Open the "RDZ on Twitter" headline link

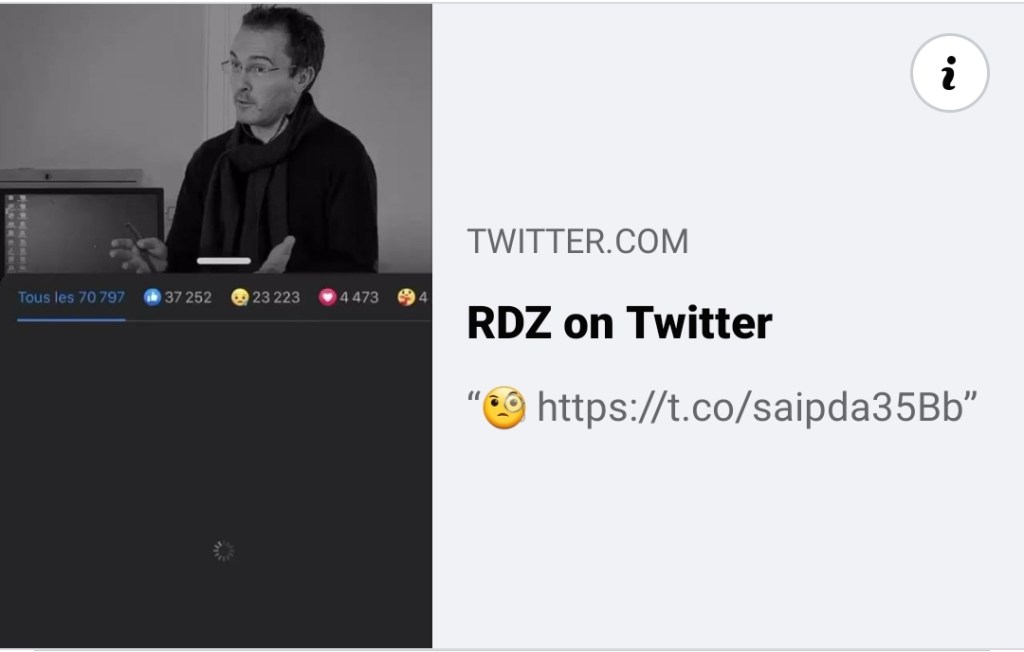click(620, 323)
